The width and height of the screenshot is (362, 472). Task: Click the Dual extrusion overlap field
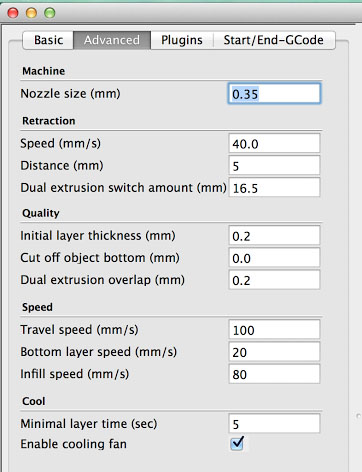[x=274, y=280]
